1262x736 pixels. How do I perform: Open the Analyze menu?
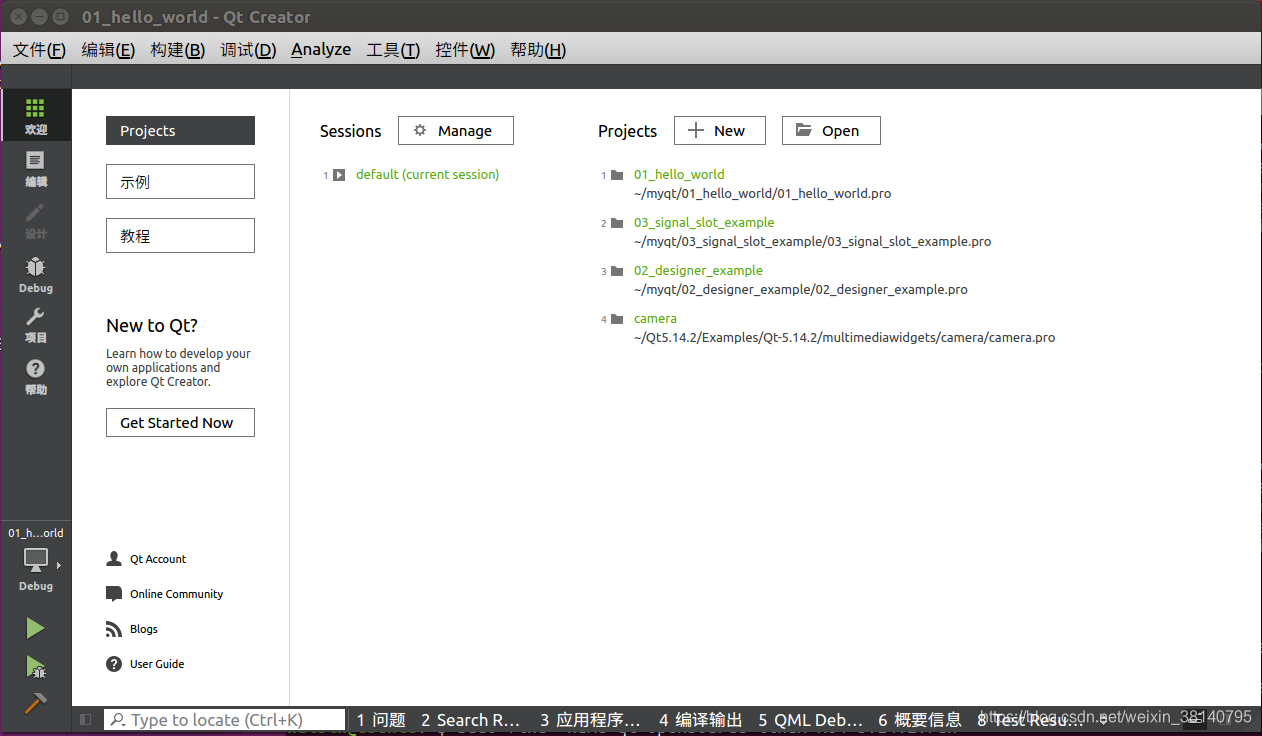click(x=321, y=50)
